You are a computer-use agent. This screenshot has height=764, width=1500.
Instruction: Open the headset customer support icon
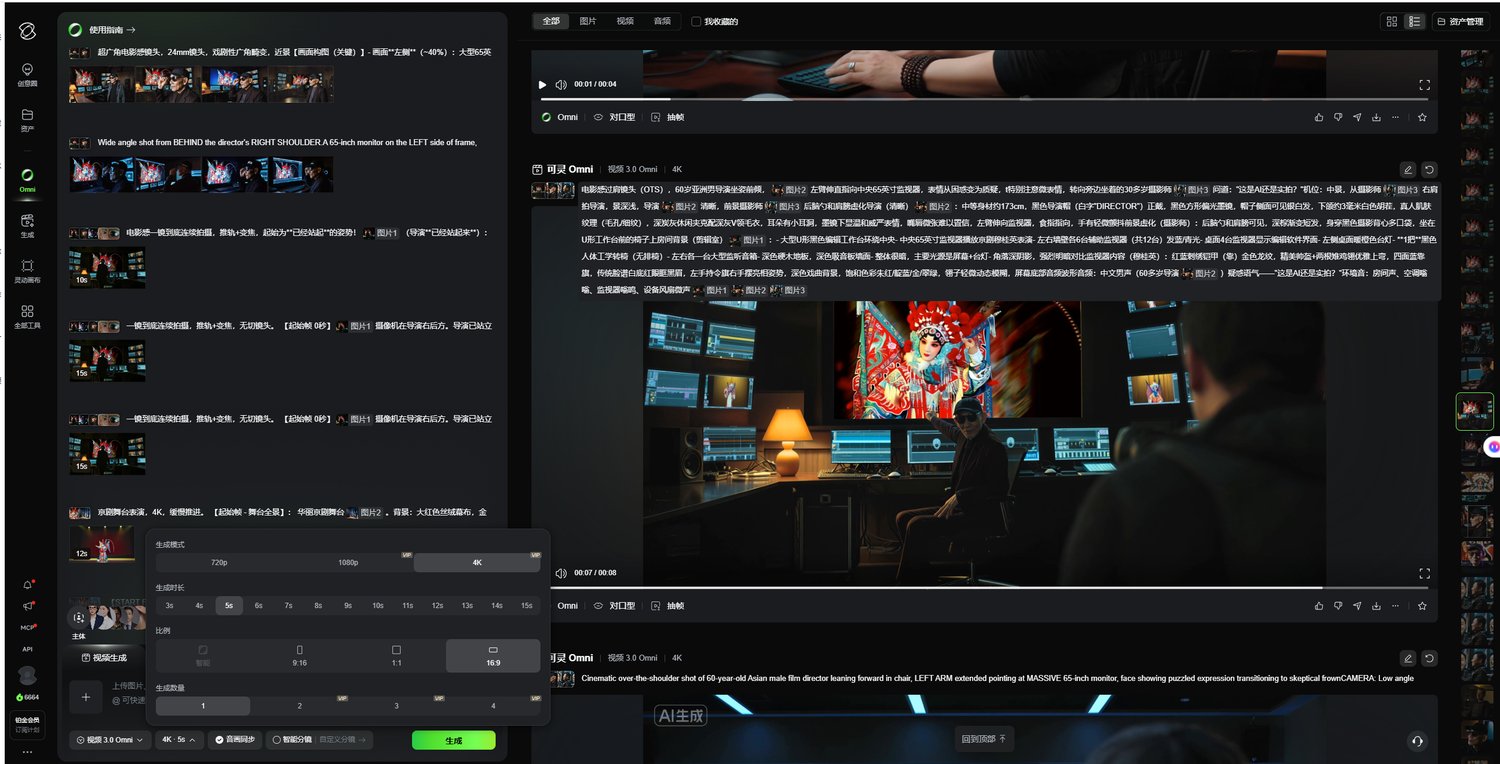tap(1417, 741)
